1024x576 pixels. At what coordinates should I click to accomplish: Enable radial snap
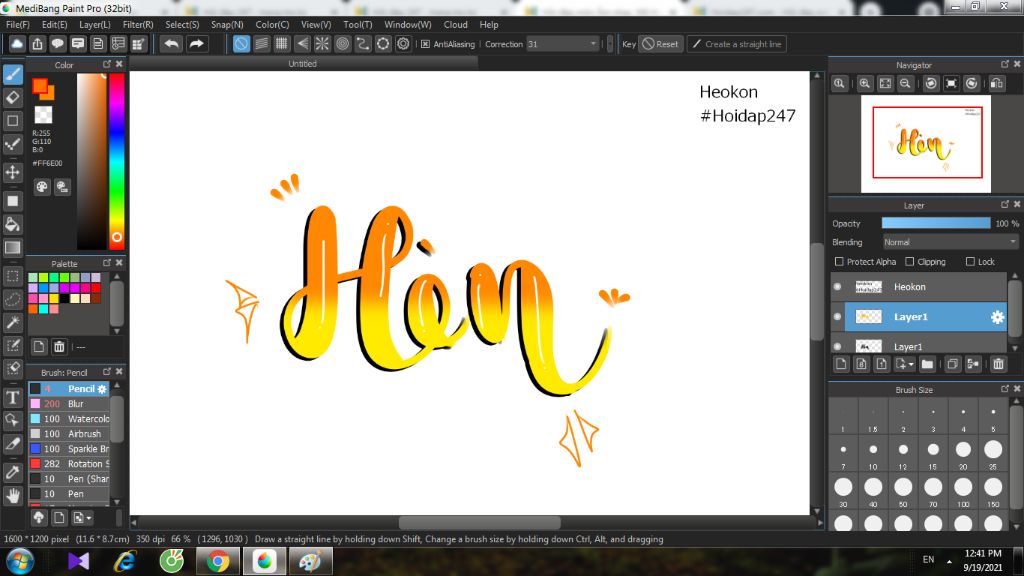[x=322, y=44]
